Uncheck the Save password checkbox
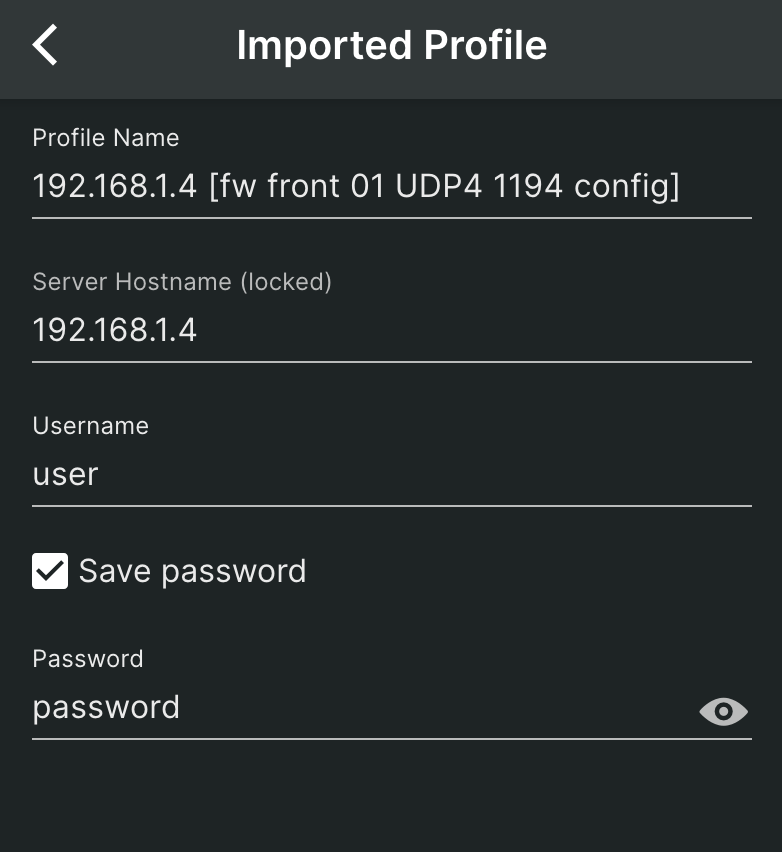Viewport: 782px width, 852px height. click(x=50, y=571)
